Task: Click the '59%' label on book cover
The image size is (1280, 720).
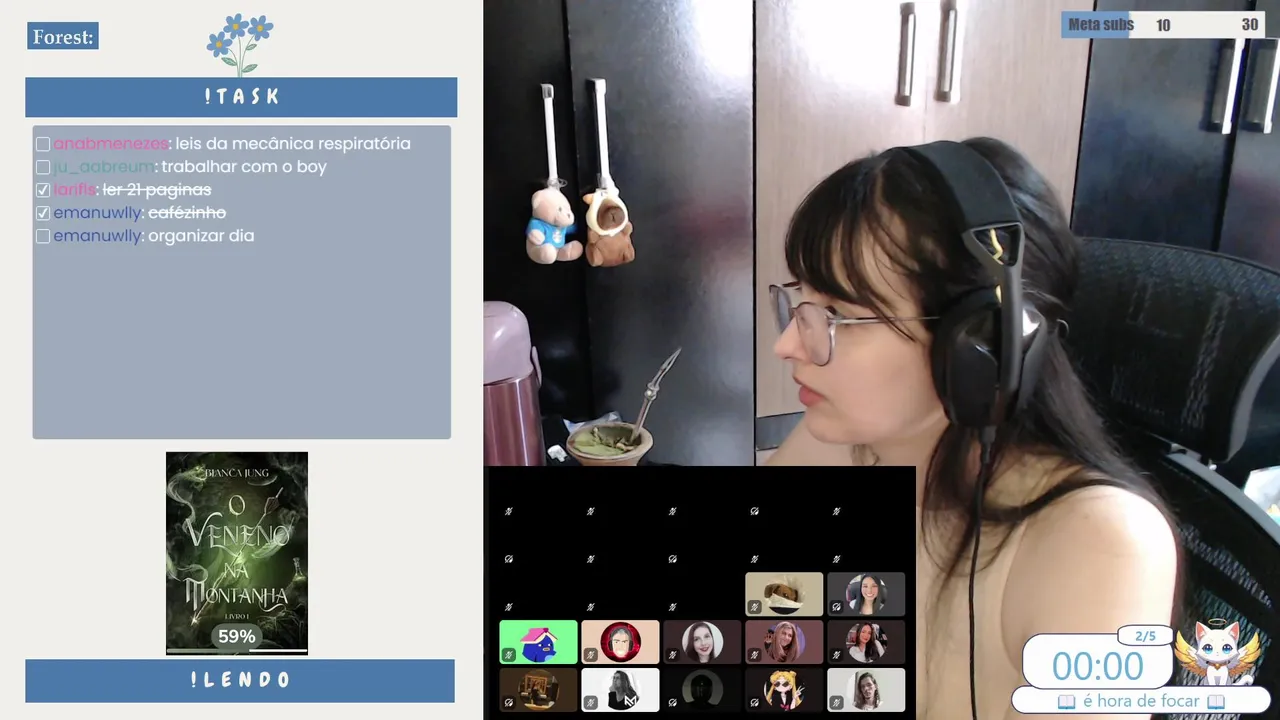Action: pos(237,636)
